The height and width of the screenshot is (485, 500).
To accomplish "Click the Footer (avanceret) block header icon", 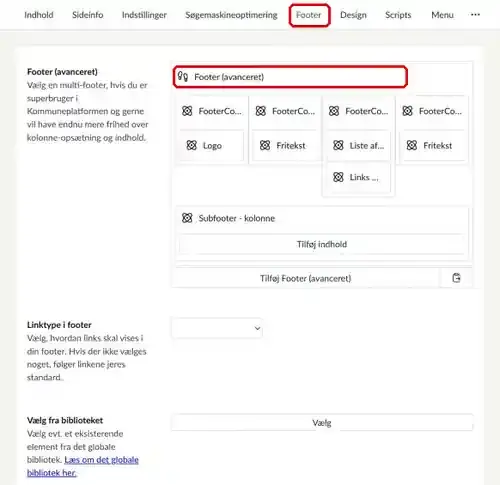I will (x=183, y=77).
